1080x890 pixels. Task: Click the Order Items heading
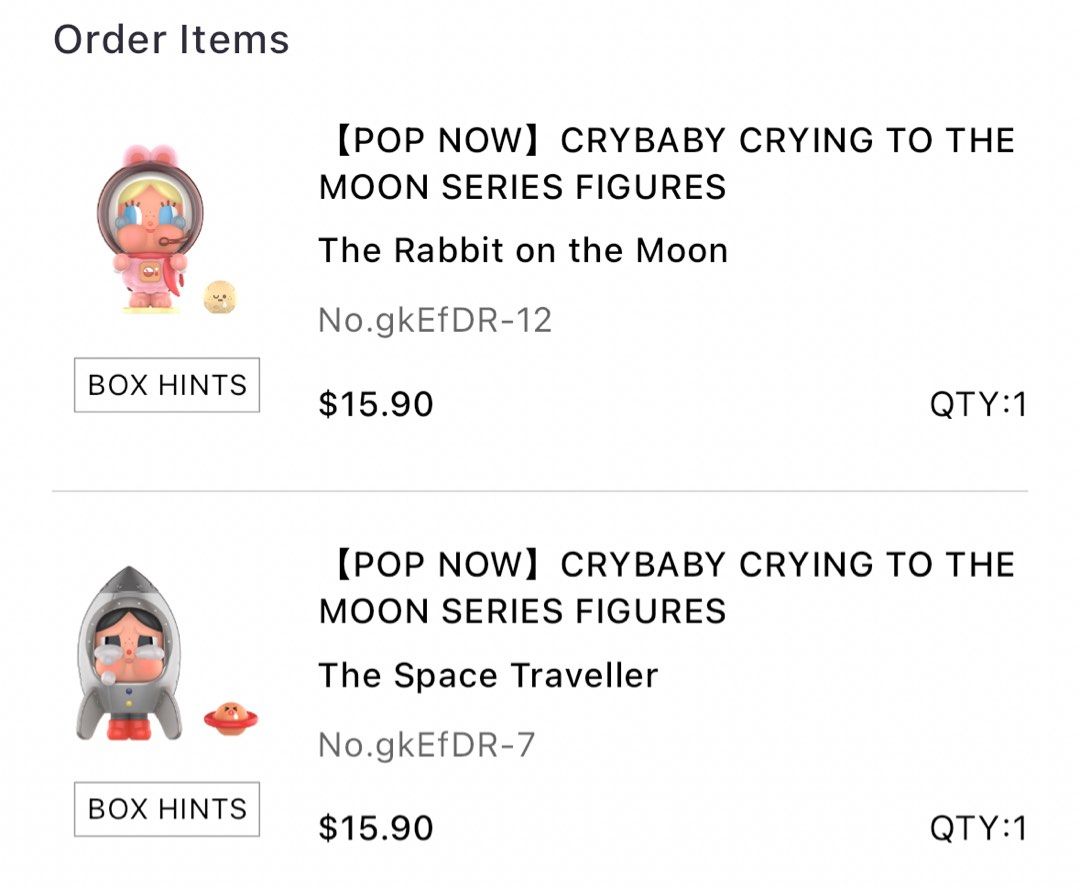(x=171, y=40)
